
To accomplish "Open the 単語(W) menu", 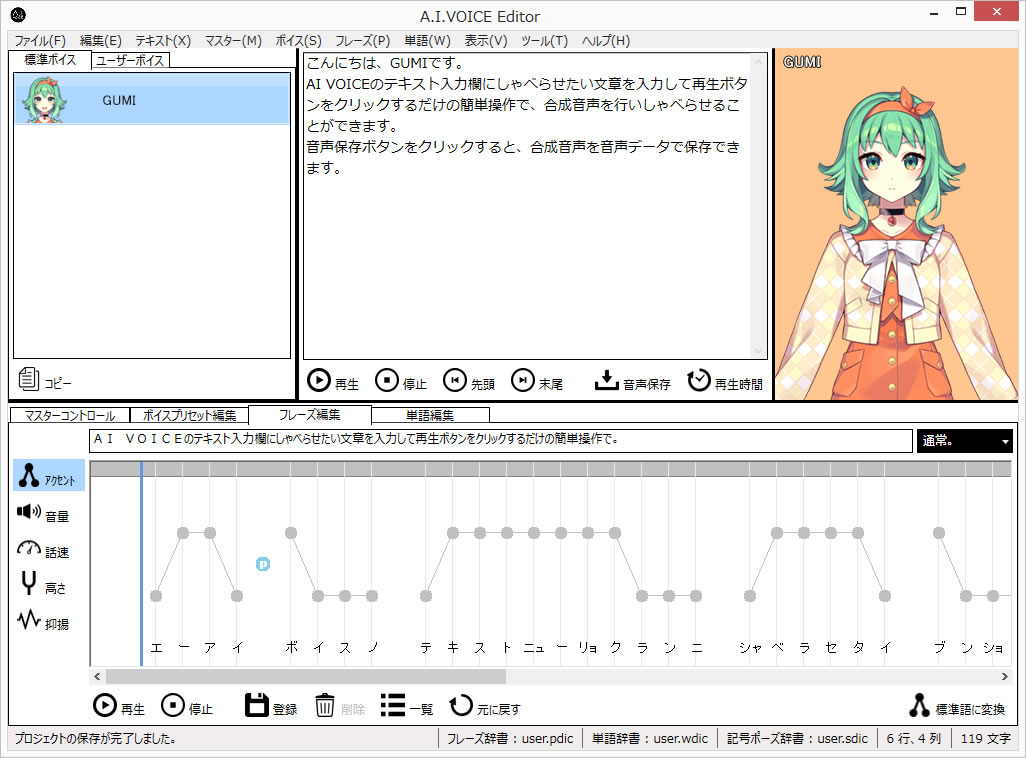I will pos(427,41).
